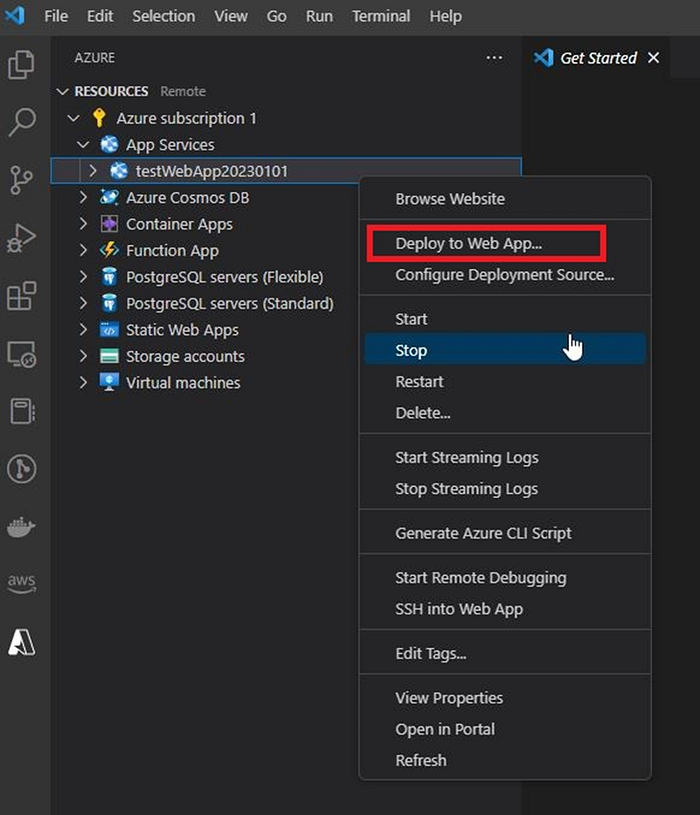This screenshot has width=700, height=815.
Task: Select Stop Streaming Logs
Action: (x=505, y=489)
